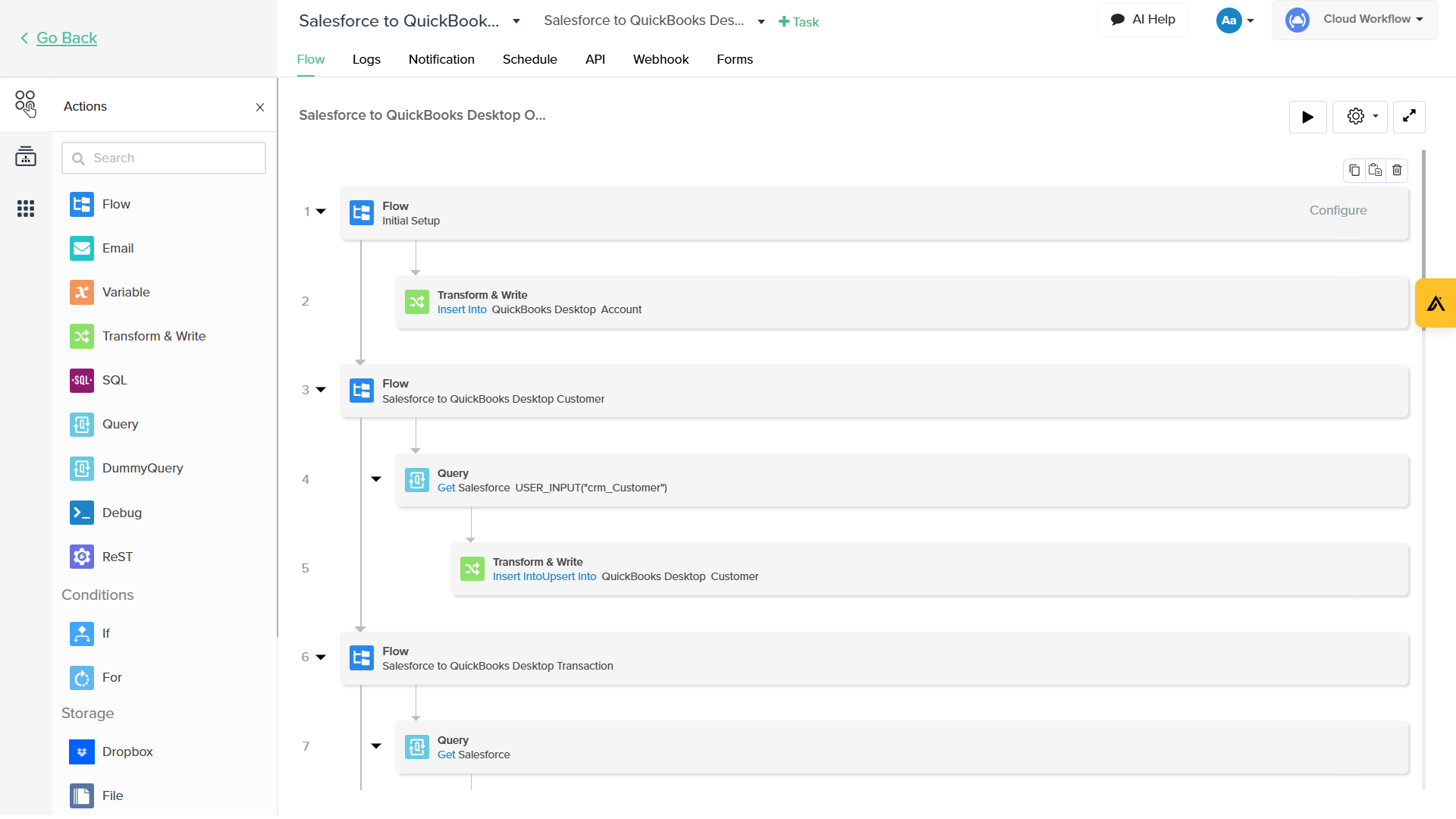
Task: Click the Go Back link
Action: pos(67,37)
